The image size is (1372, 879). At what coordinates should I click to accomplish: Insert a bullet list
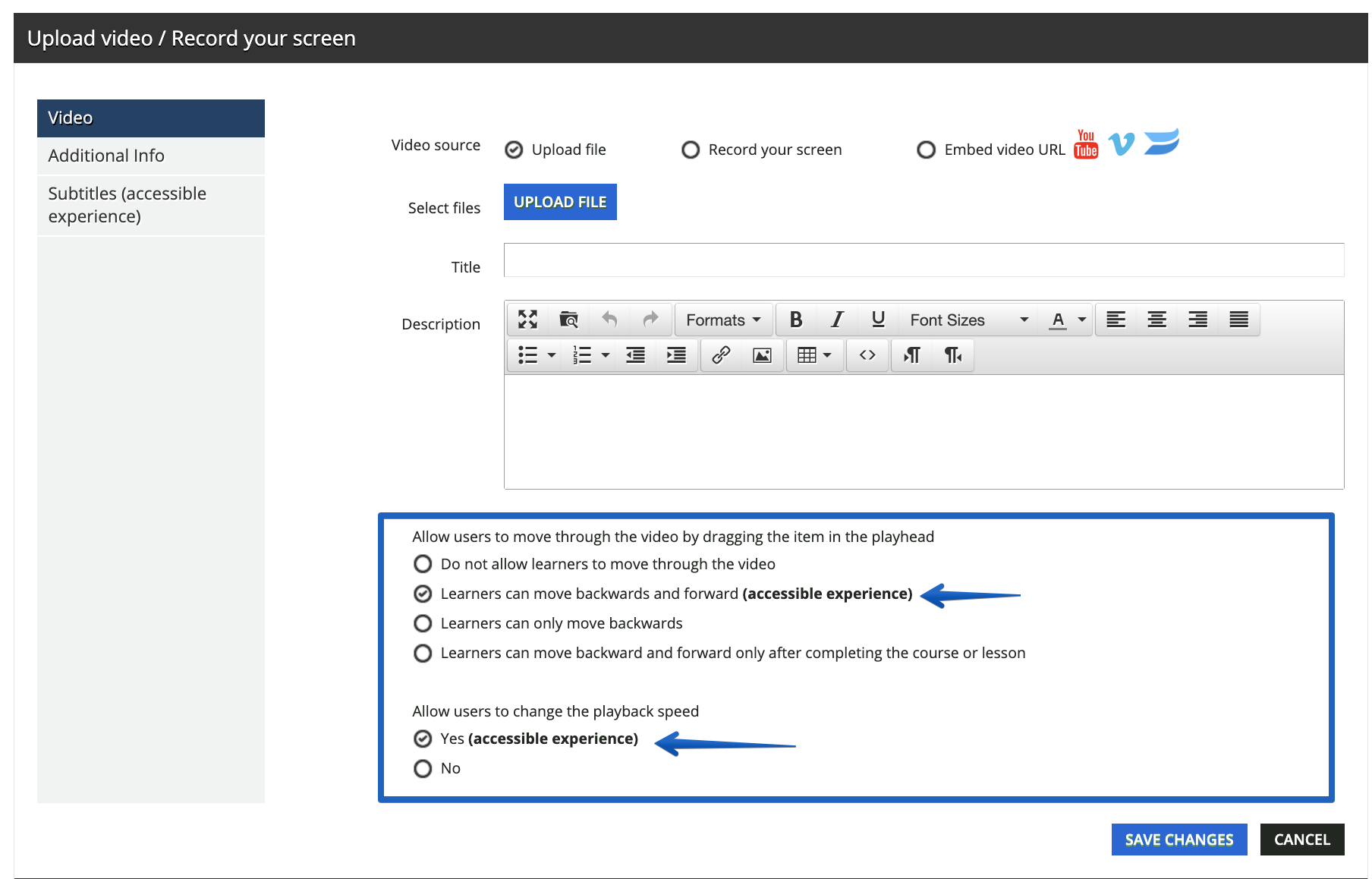click(527, 355)
